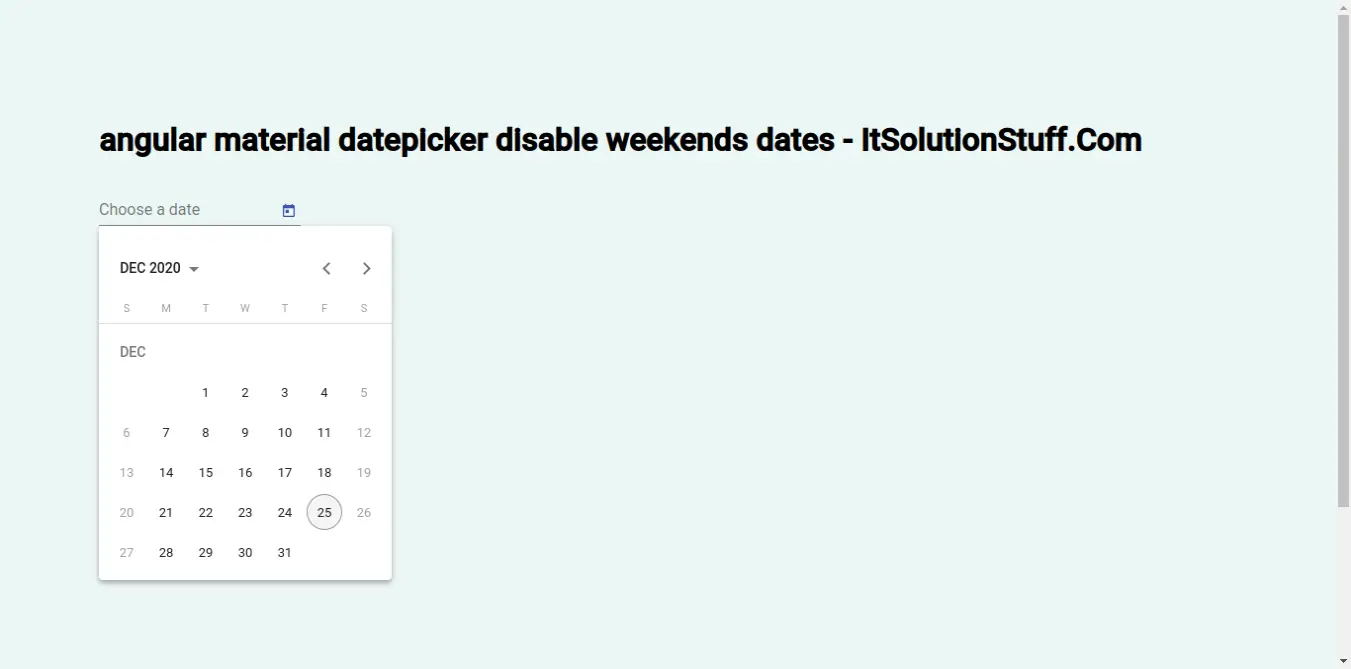Click the scroll-up arrow on the scrollbar
The image size is (1351, 669).
point(1343,7)
